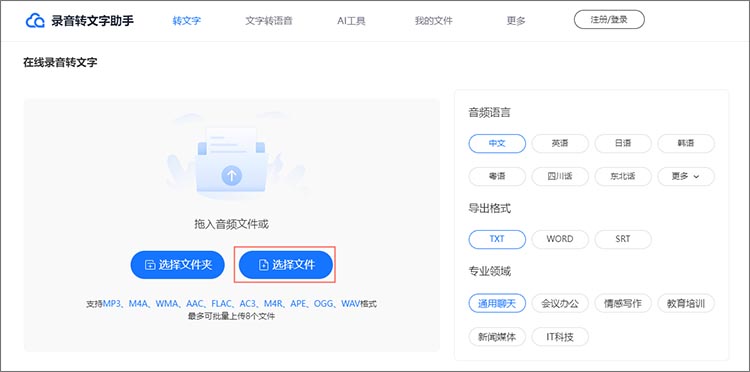Open the 更多 navigation menu item

pyautogui.click(x=516, y=21)
